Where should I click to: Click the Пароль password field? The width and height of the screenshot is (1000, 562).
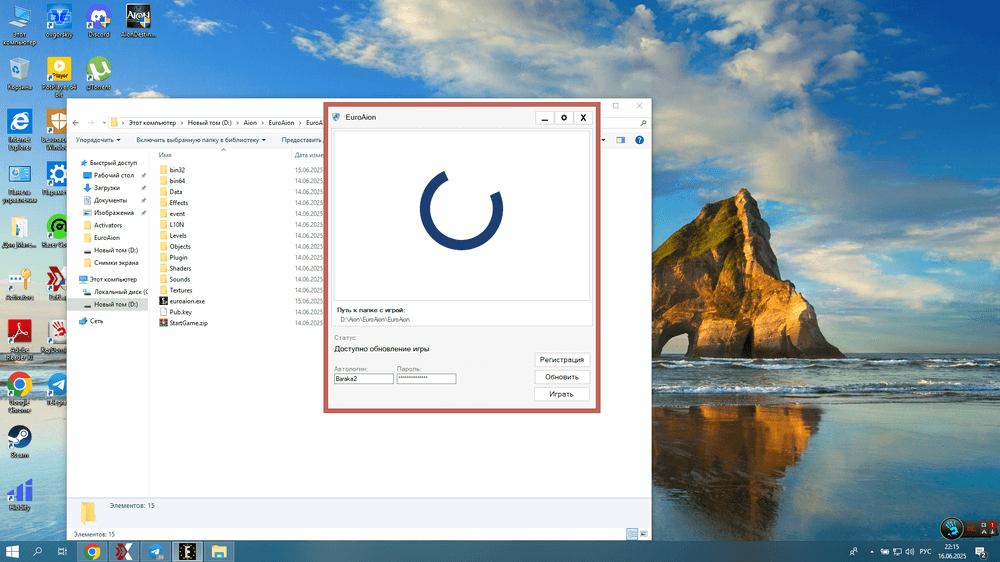tap(426, 379)
